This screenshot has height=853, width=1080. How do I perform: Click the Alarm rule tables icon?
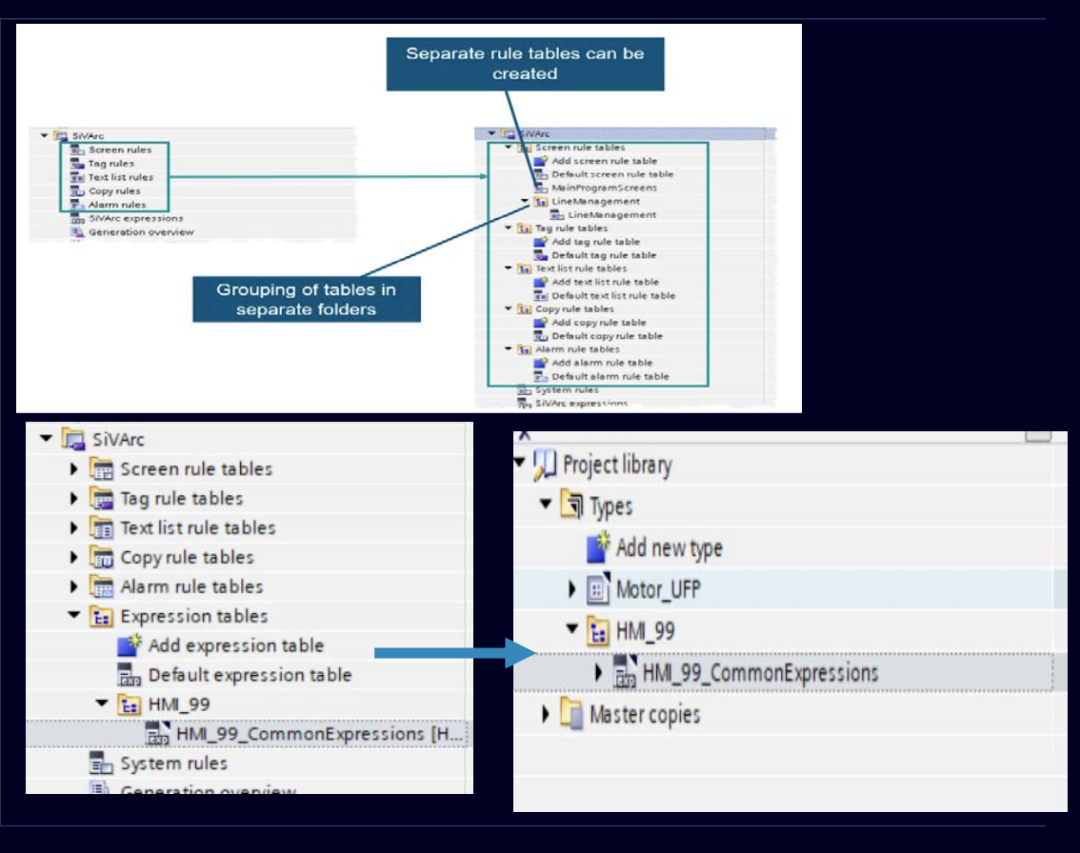tap(102, 587)
